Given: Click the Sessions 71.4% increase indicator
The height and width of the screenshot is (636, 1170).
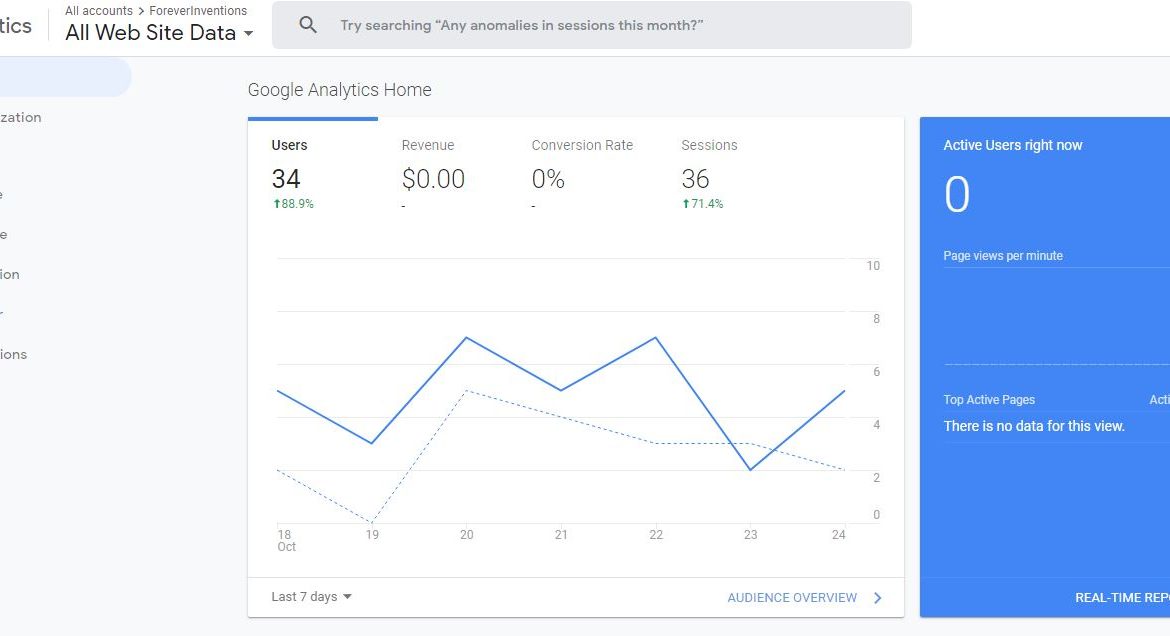Looking at the screenshot, I should pyautogui.click(x=703, y=204).
